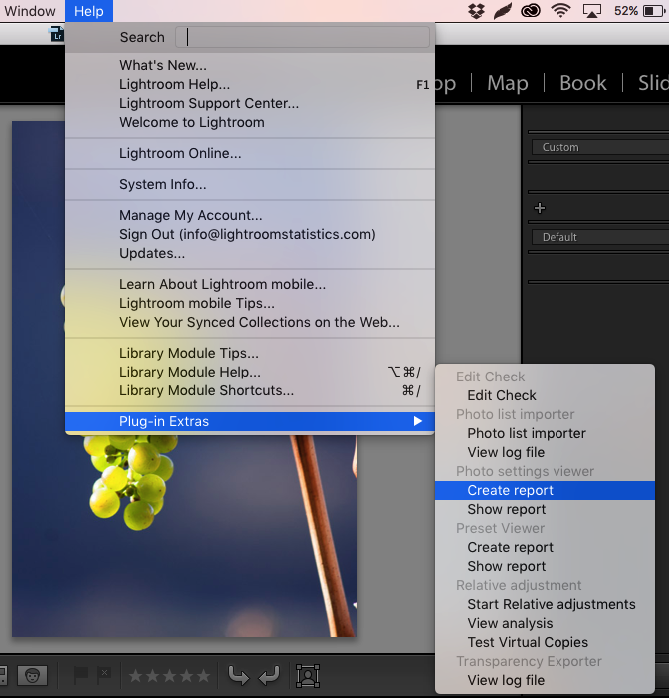The width and height of the screenshot is (669, 698).
Task: Select View log file under Transparency Exporter
Action: pos(545,680)
